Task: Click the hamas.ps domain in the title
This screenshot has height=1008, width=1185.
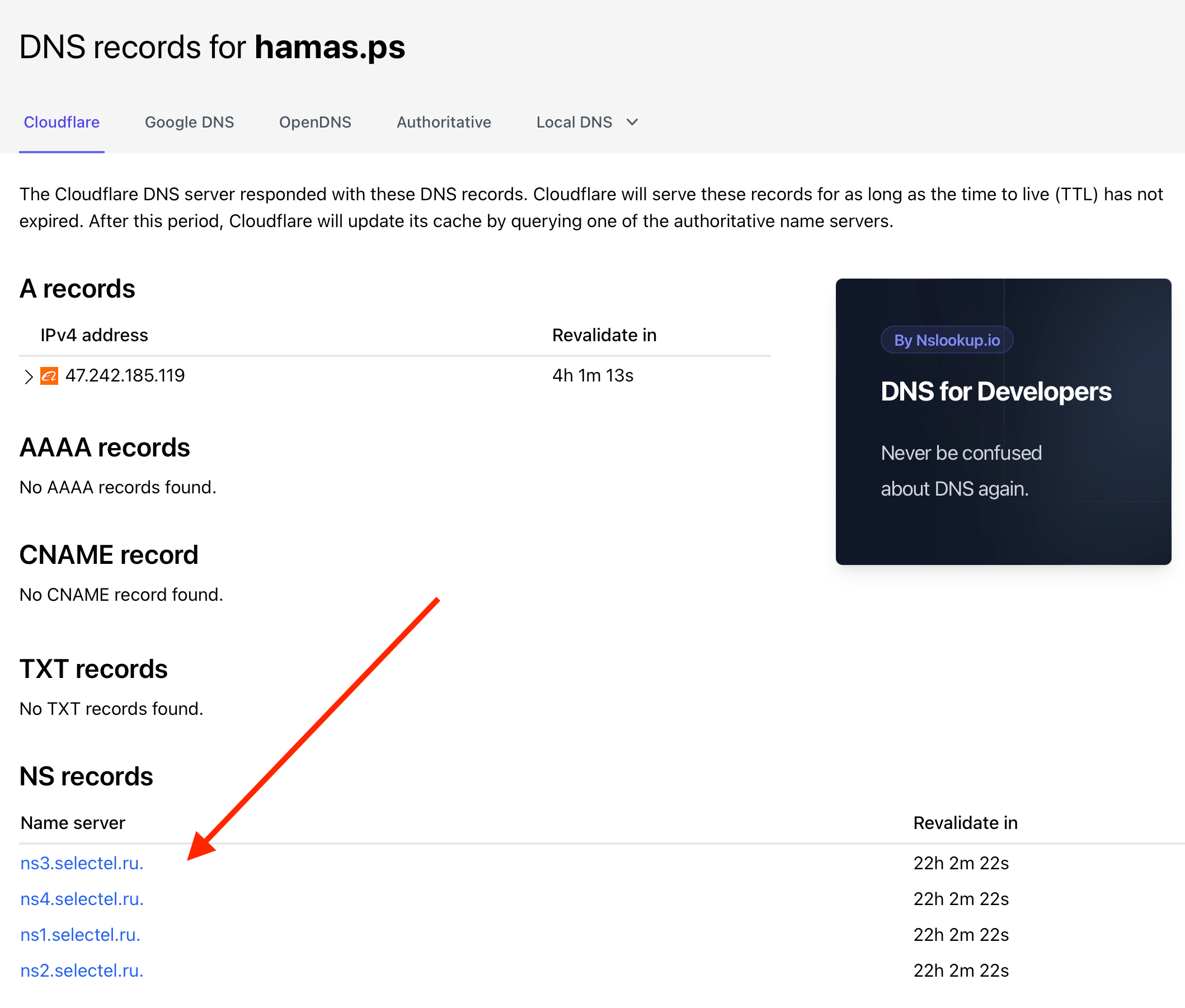Action: (330, 48)
